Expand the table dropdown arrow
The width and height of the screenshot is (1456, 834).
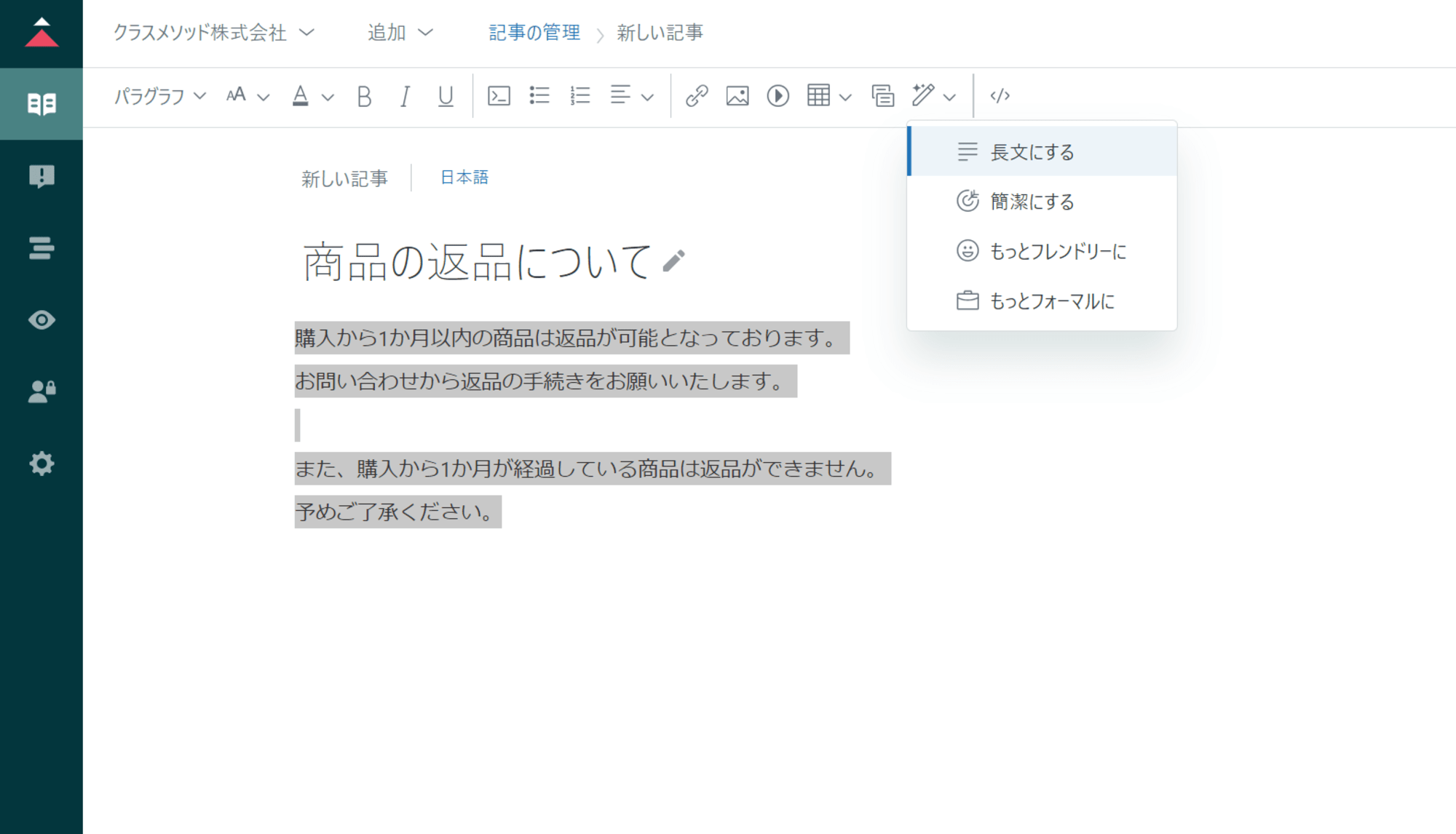click(845, 97)
